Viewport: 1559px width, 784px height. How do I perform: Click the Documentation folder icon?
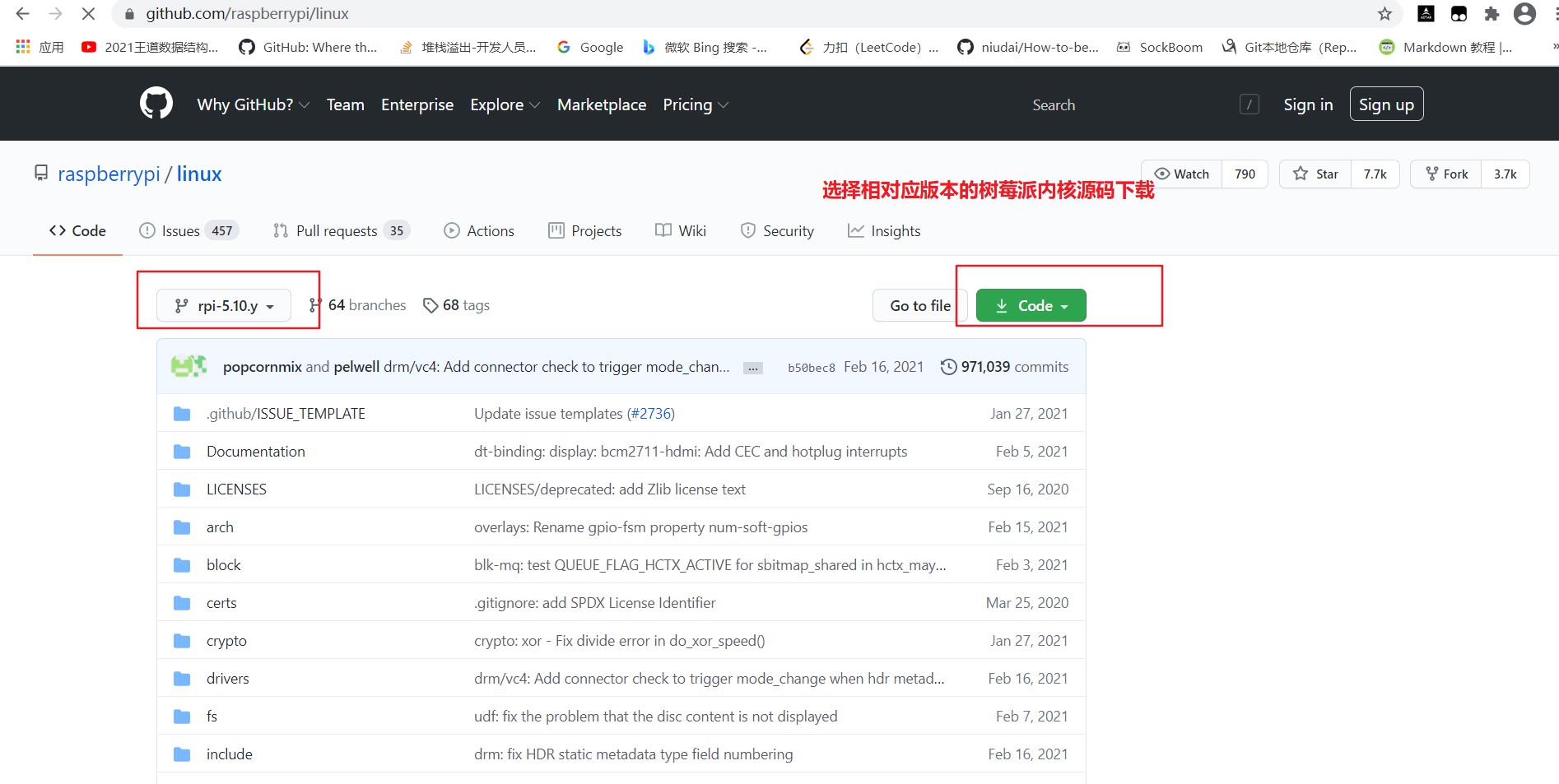point(182,452)
